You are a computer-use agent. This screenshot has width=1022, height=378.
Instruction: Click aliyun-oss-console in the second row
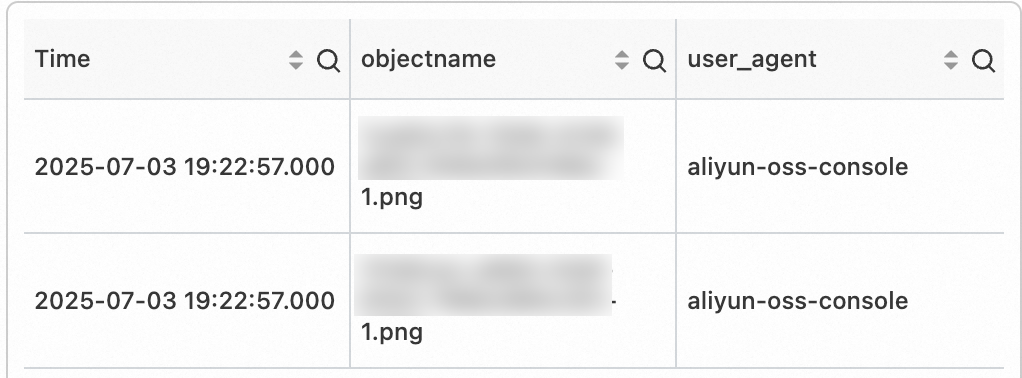click(798, 301)
